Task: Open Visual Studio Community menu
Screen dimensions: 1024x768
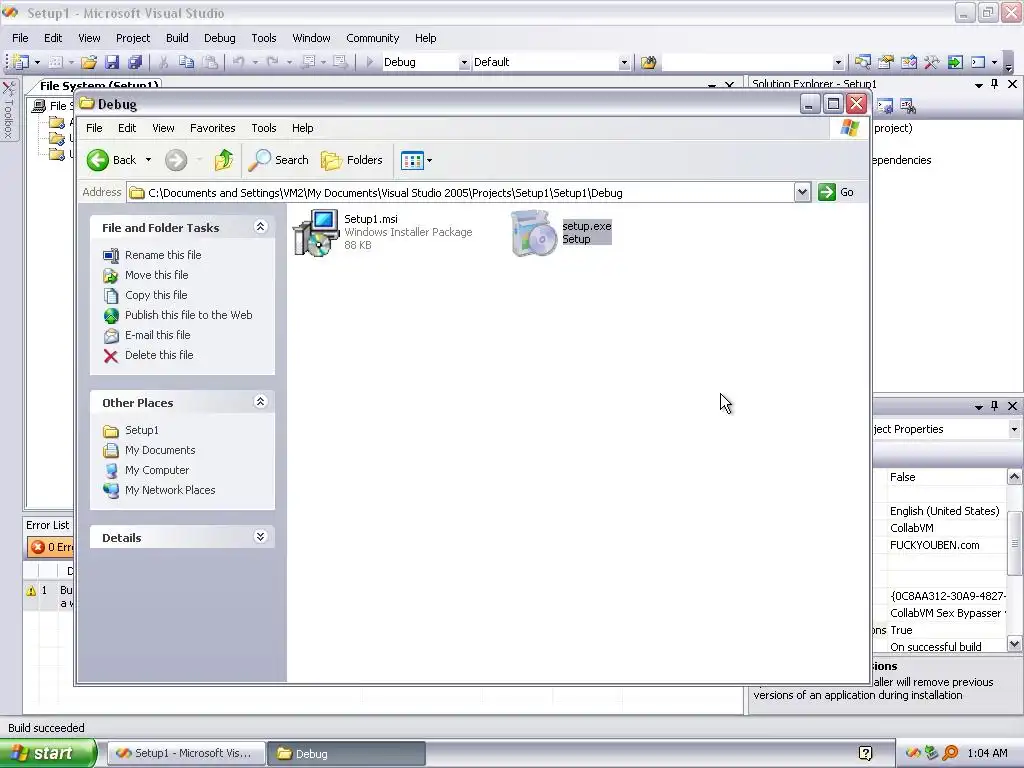Action: pos(372,38)
